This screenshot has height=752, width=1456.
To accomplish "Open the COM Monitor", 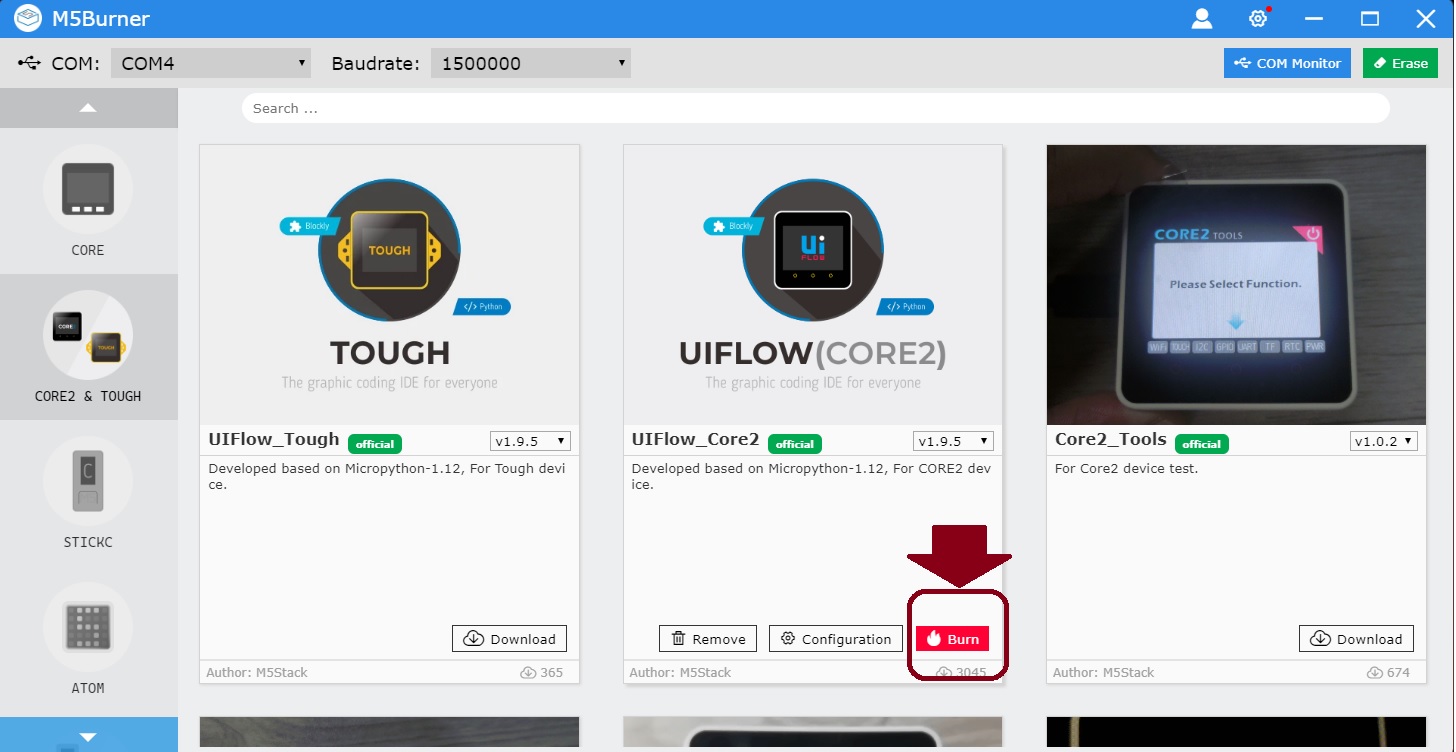I will (x=1287, y=62).
